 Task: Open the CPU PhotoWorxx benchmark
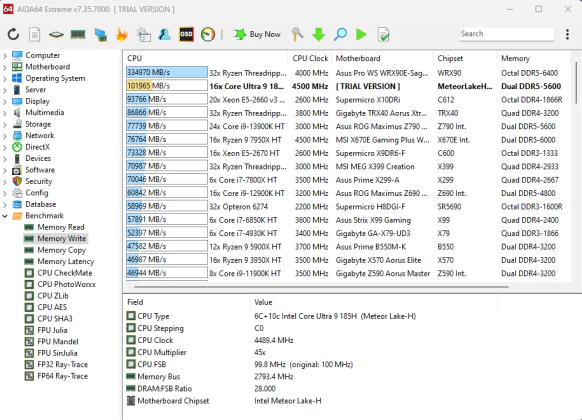66,284
